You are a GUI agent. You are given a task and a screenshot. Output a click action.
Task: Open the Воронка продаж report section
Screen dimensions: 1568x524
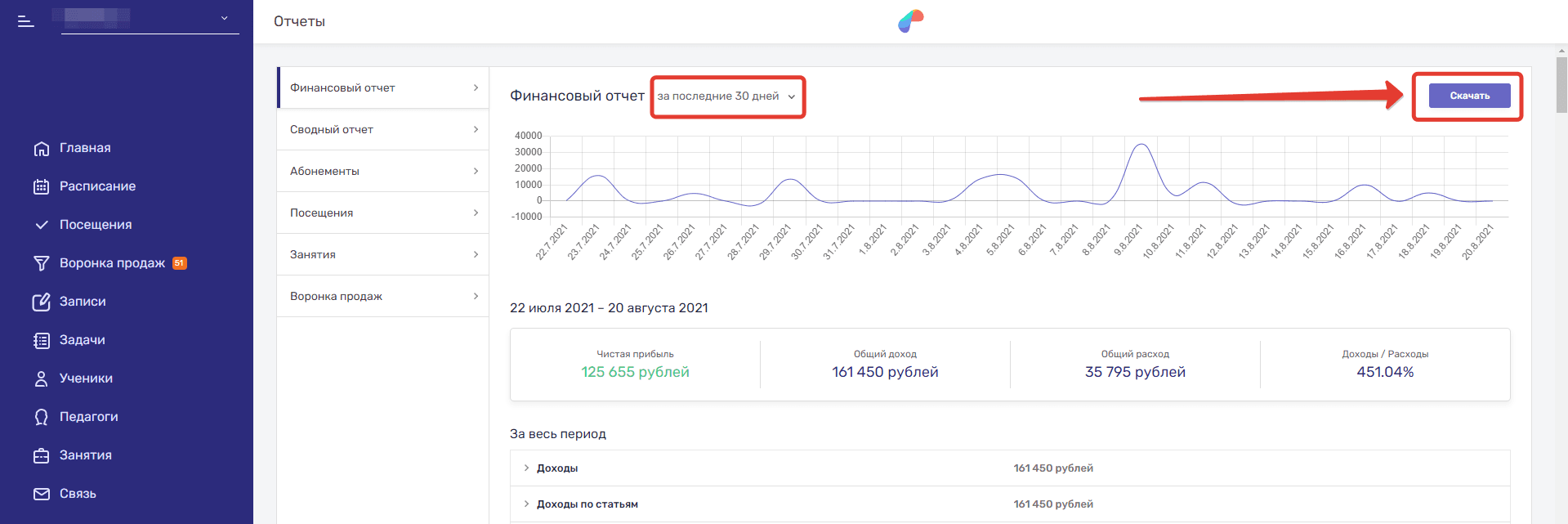[382, 296]
